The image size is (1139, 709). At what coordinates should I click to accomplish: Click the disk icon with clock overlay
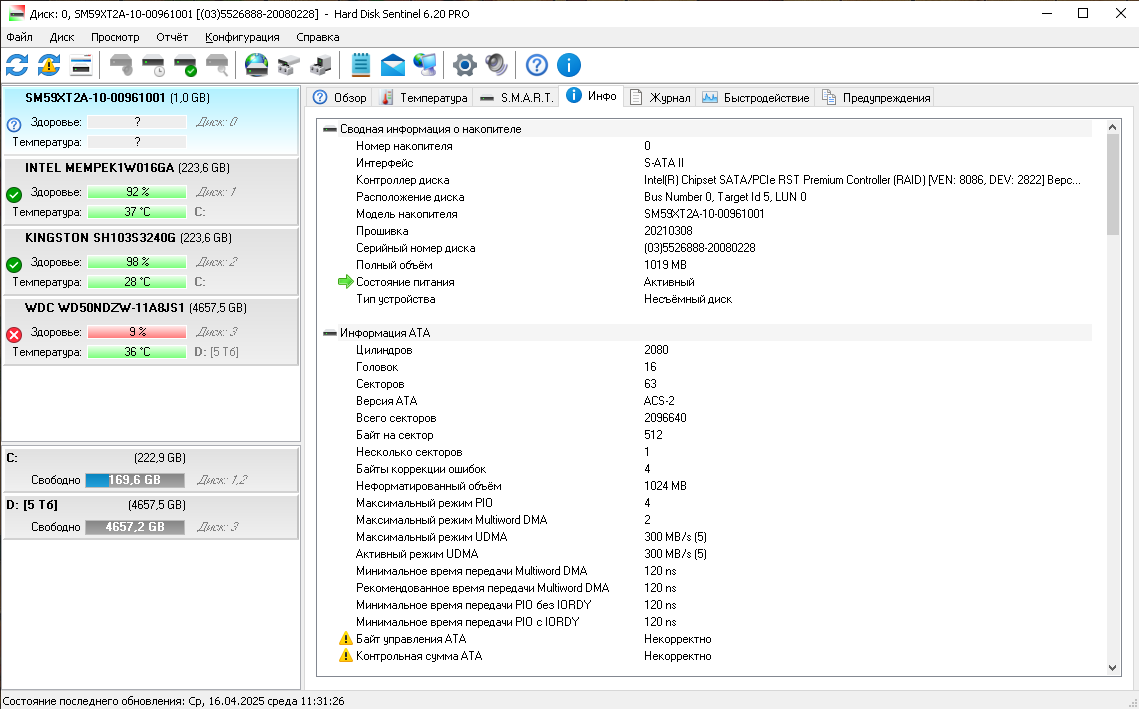pos(153,65)
